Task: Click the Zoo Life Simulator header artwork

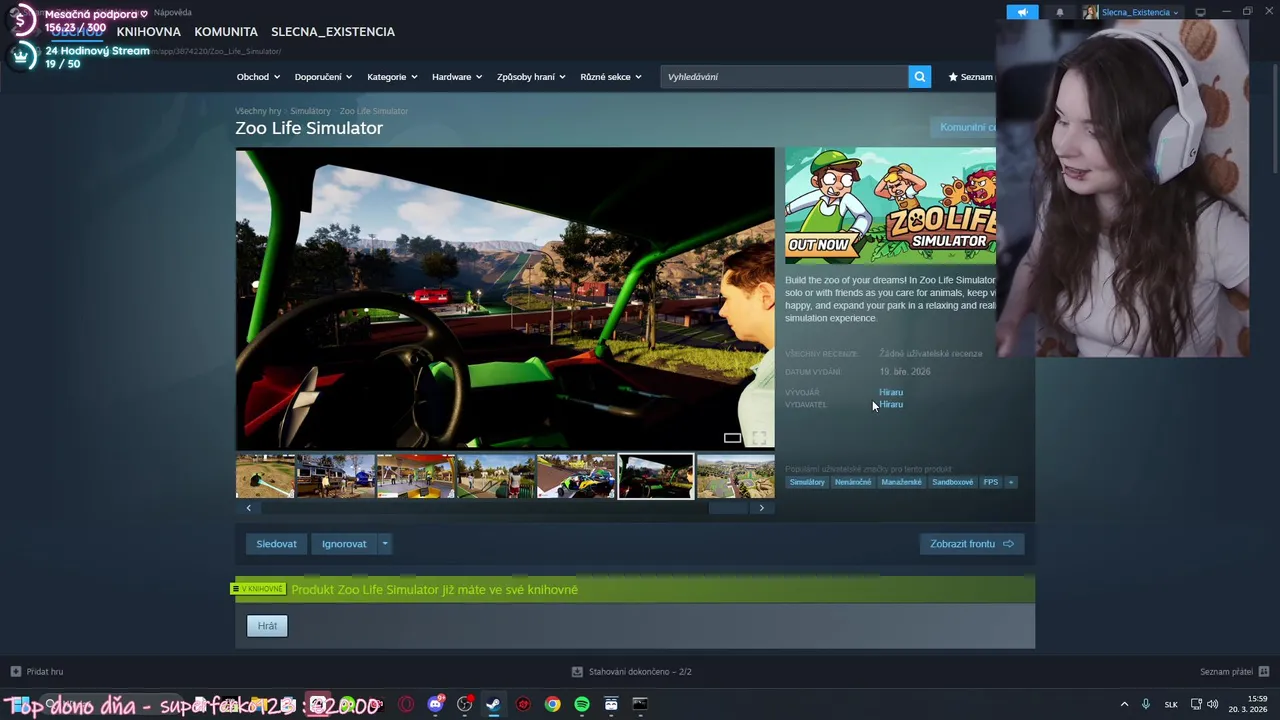Action: click(890, 206)
